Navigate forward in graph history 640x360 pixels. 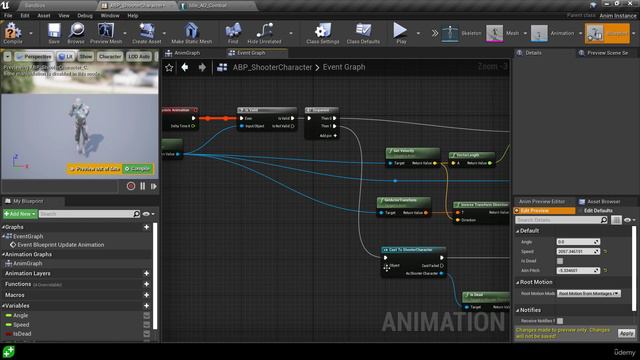(x=202, y=67)
